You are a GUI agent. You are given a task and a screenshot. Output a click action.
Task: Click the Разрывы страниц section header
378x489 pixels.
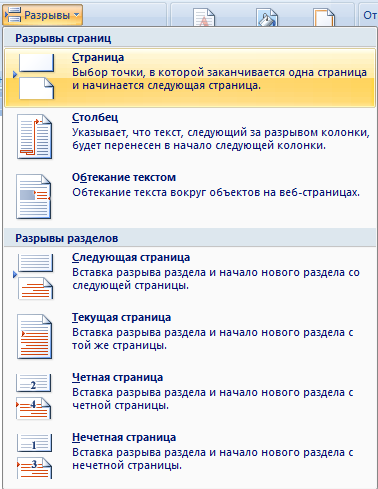tap(63, 38)
